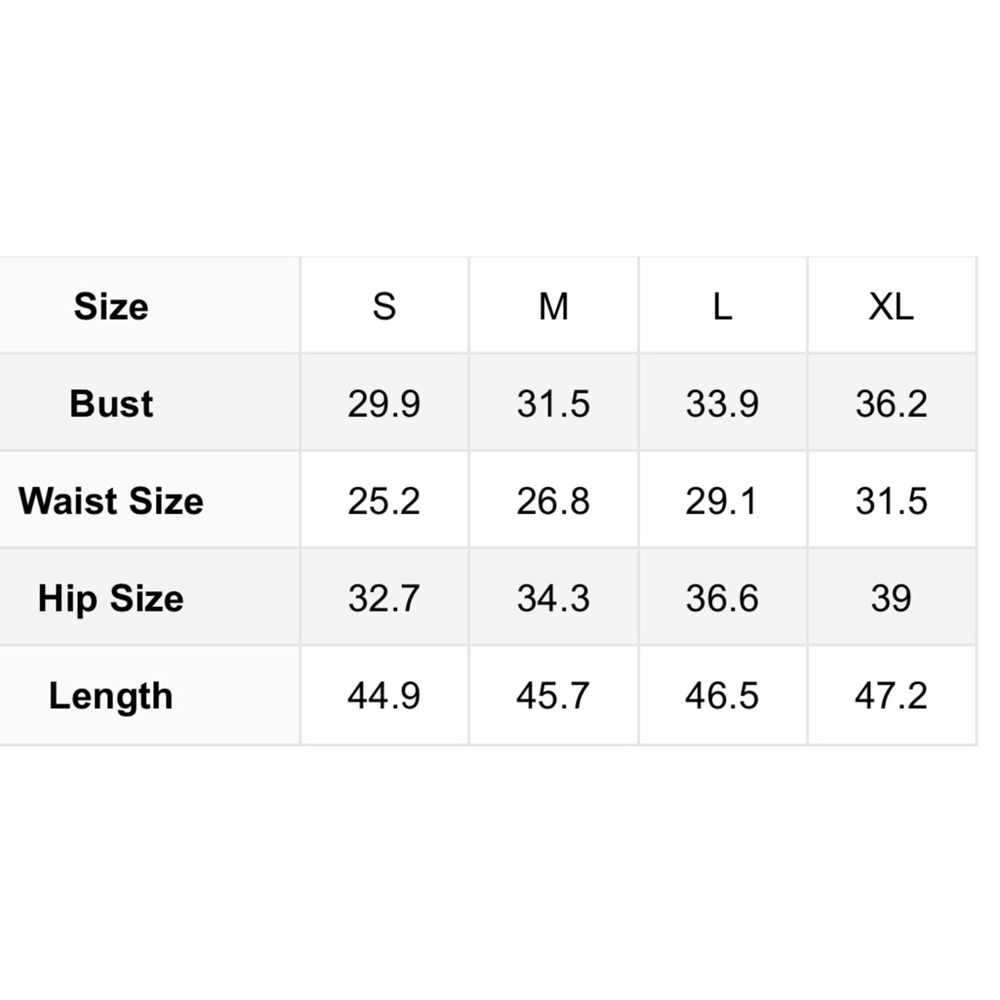Click the 47.2 length measurement
Screen dimensions: 1000x1000
pos(891,696)
